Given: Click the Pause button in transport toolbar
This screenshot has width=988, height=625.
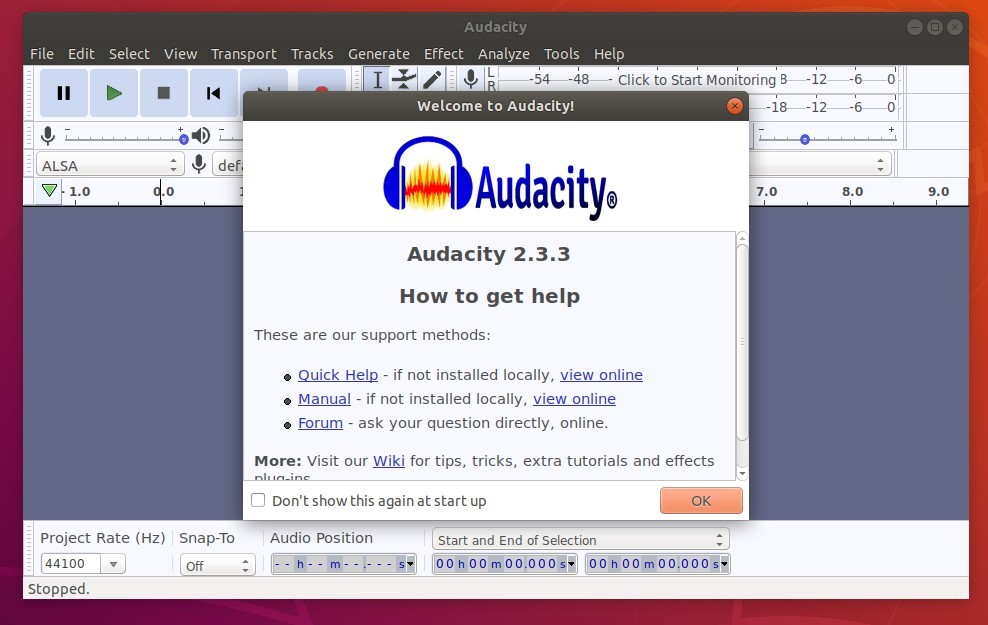Looking at the screenshot, I should click(x=64, y=93).
